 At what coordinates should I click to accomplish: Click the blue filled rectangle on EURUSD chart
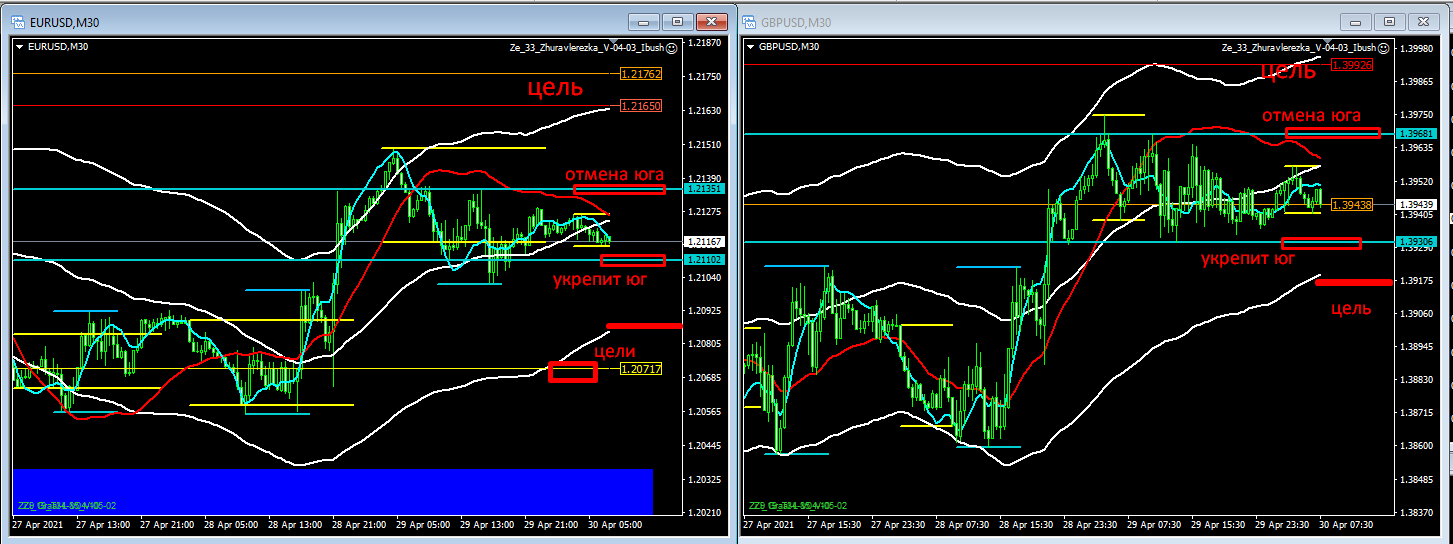333,491
